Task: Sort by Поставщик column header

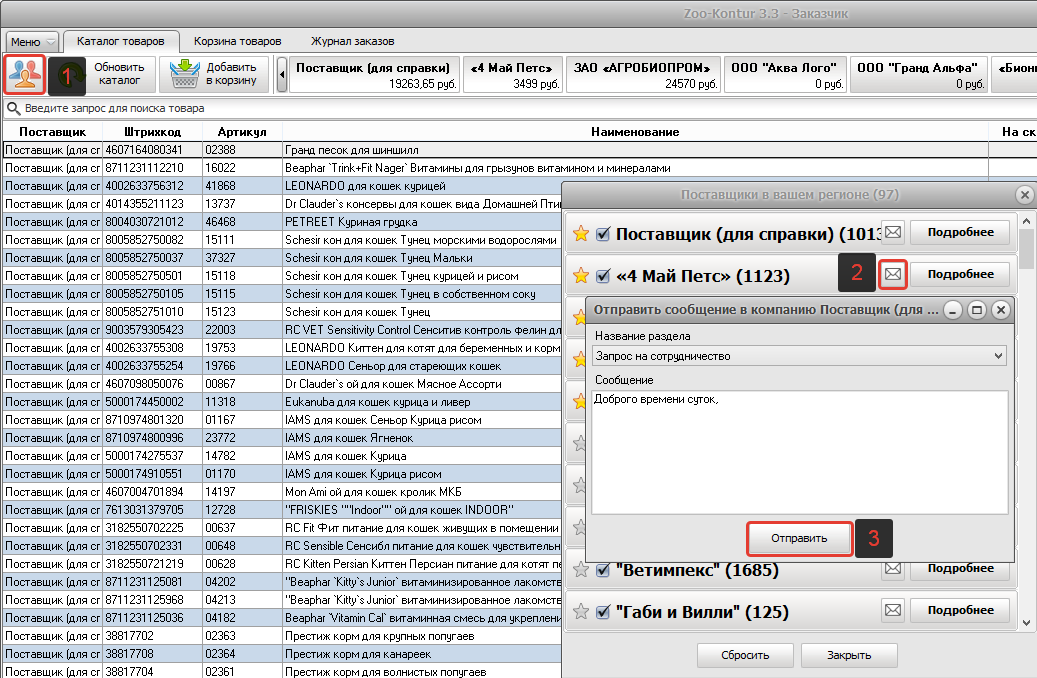Action: pos(52,132)
